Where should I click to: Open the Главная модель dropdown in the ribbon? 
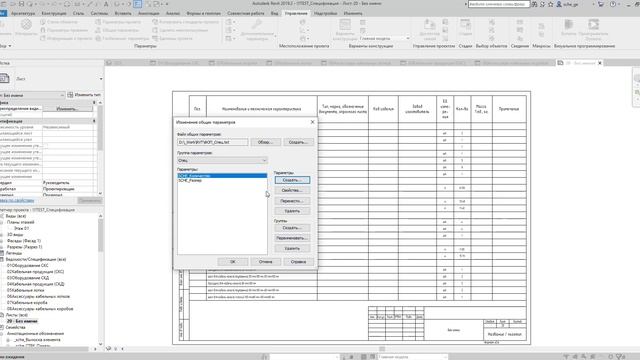[384, 38]
